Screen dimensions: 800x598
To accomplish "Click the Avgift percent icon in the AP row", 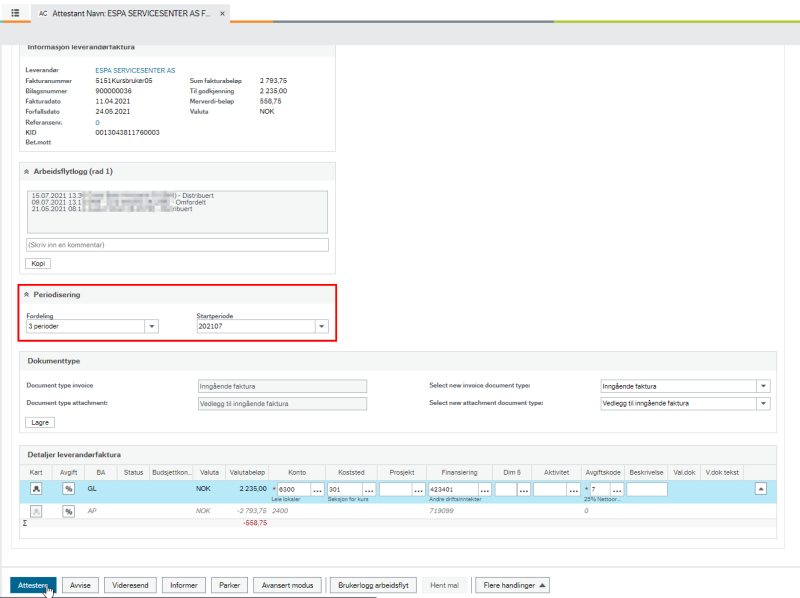I will click(x=68, y=511).
